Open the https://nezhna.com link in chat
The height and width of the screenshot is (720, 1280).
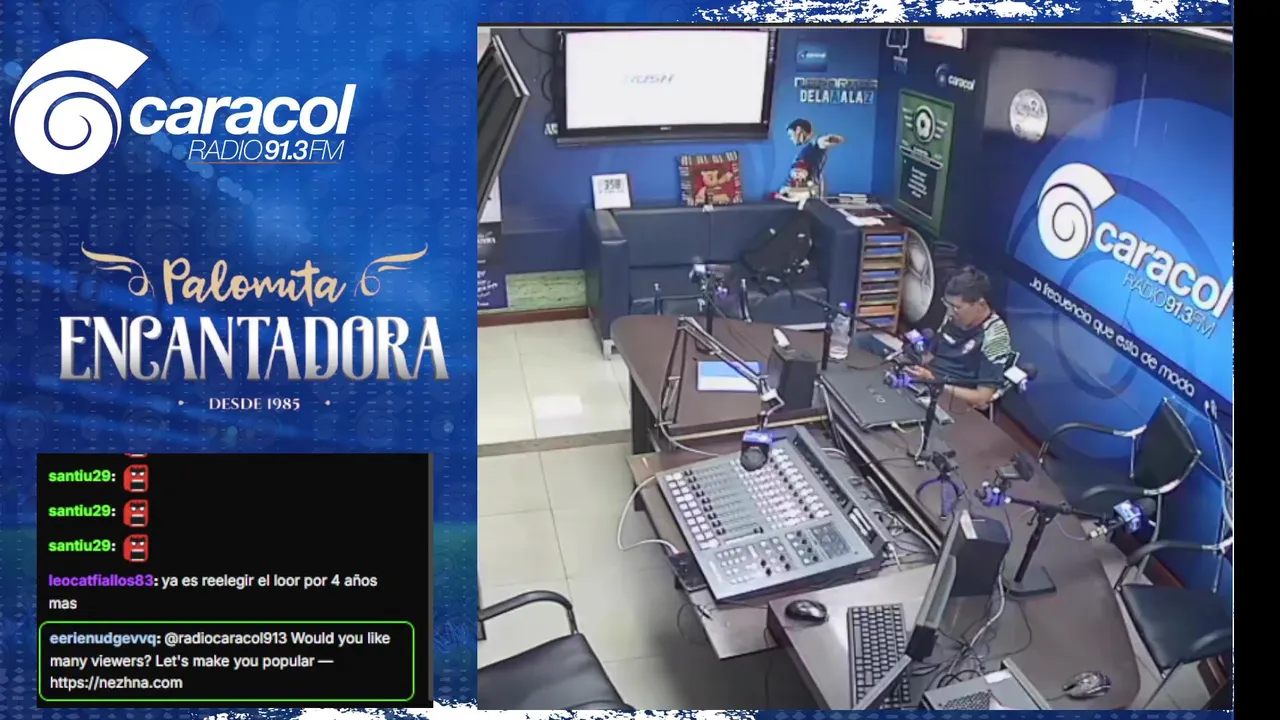pyautogui.click(x=116, y=683)
